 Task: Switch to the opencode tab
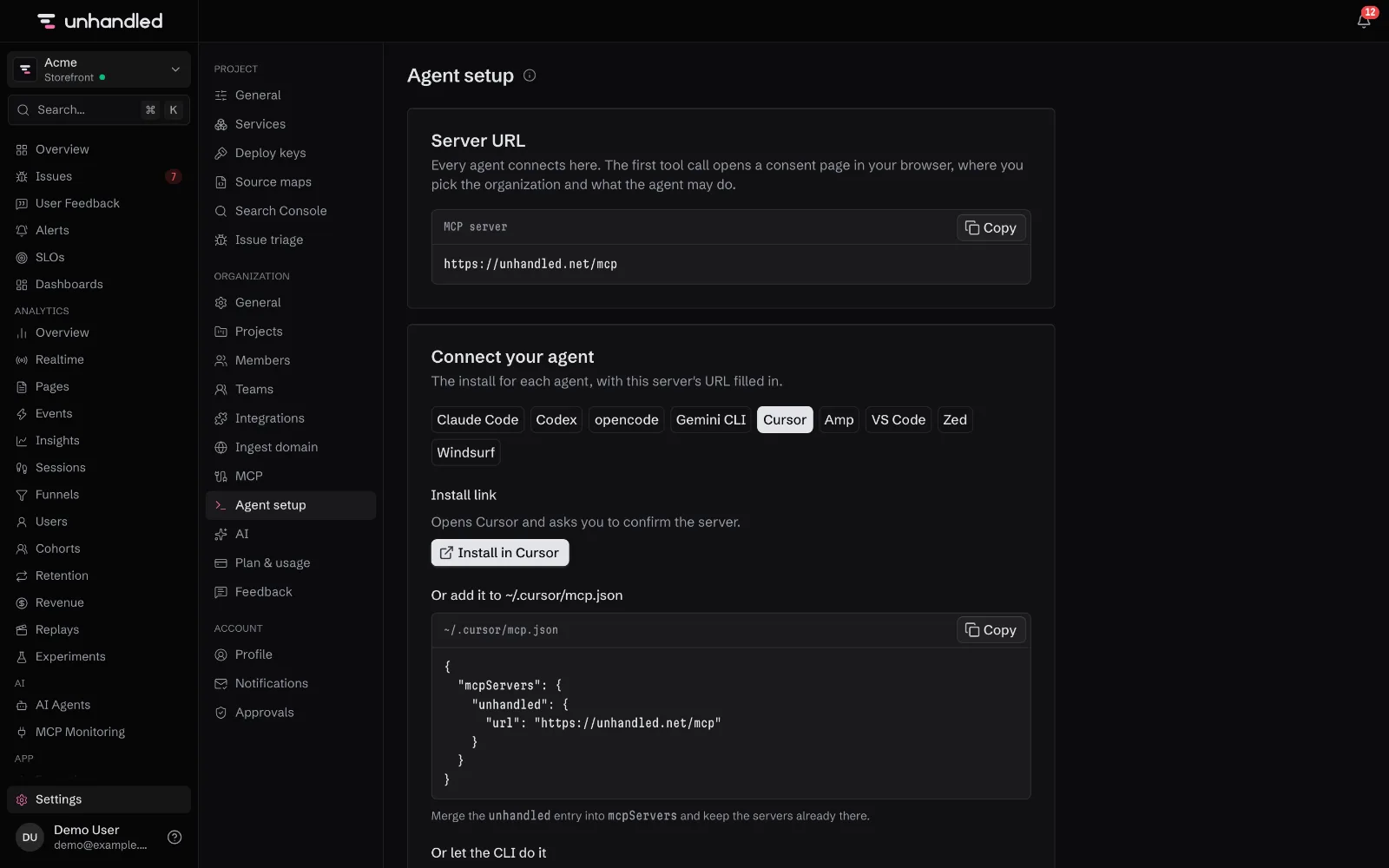627,420
